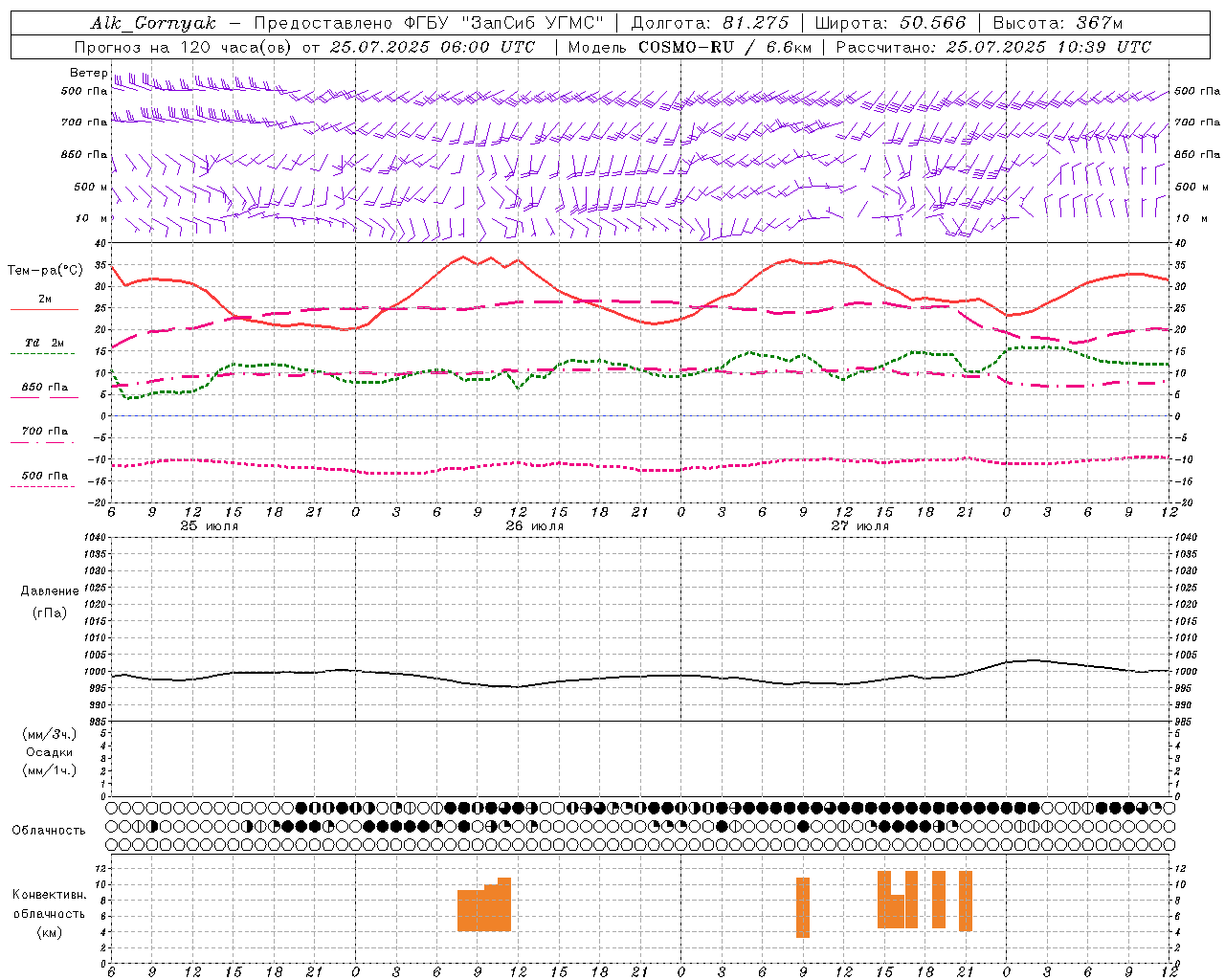Click right-side 700 гПа wind level label

click(x=1197, y=122)
